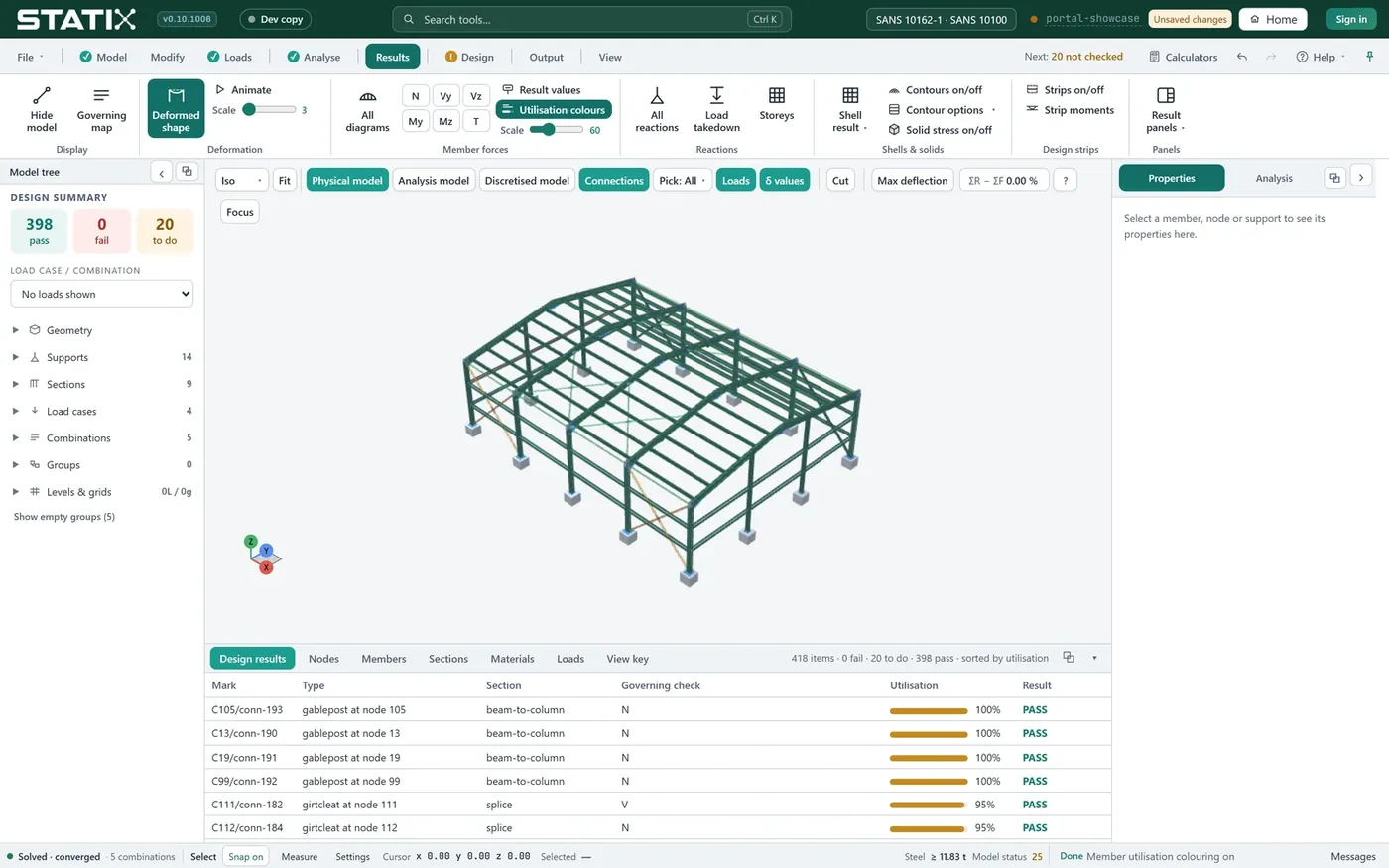Open the Pick: All filter dropdown
This screenshot has height=868, width=1389.
coord(683,181)
